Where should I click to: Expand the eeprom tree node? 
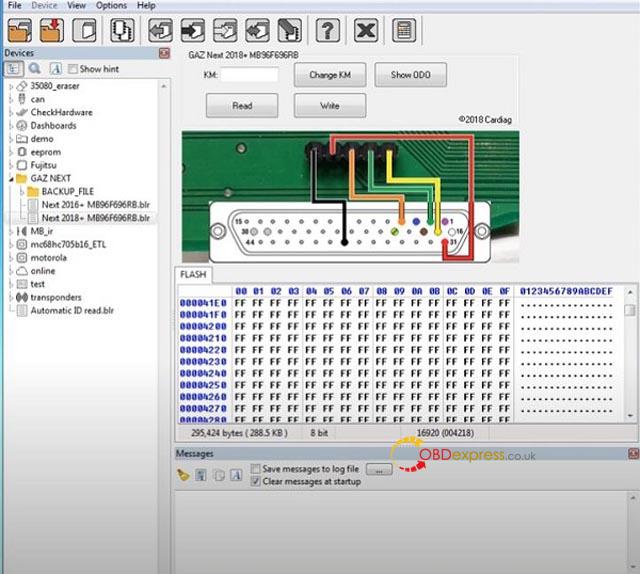coord(11,152)
